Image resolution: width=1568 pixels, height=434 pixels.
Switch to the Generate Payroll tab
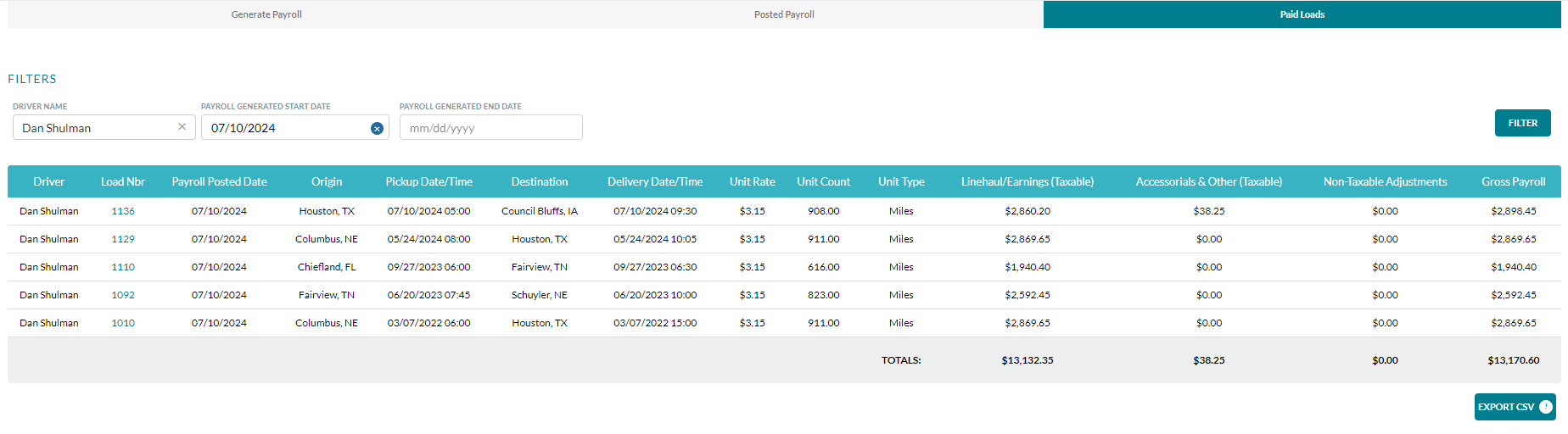coord(266,14)
